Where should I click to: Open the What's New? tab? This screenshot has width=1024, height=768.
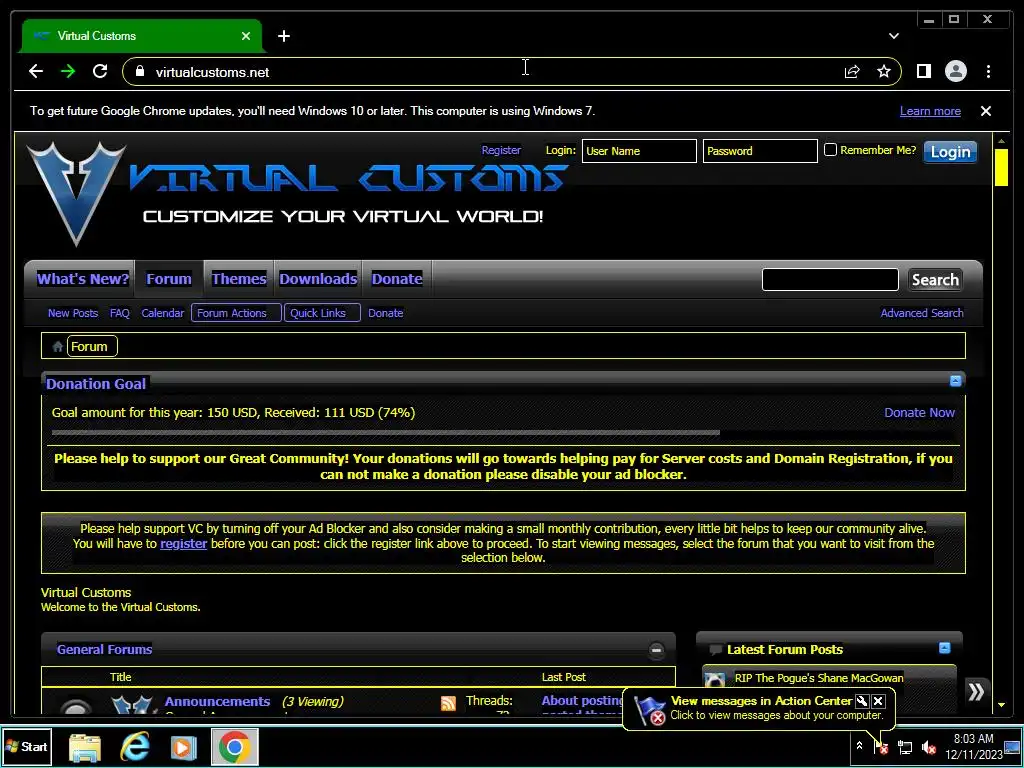coord(82,279)
